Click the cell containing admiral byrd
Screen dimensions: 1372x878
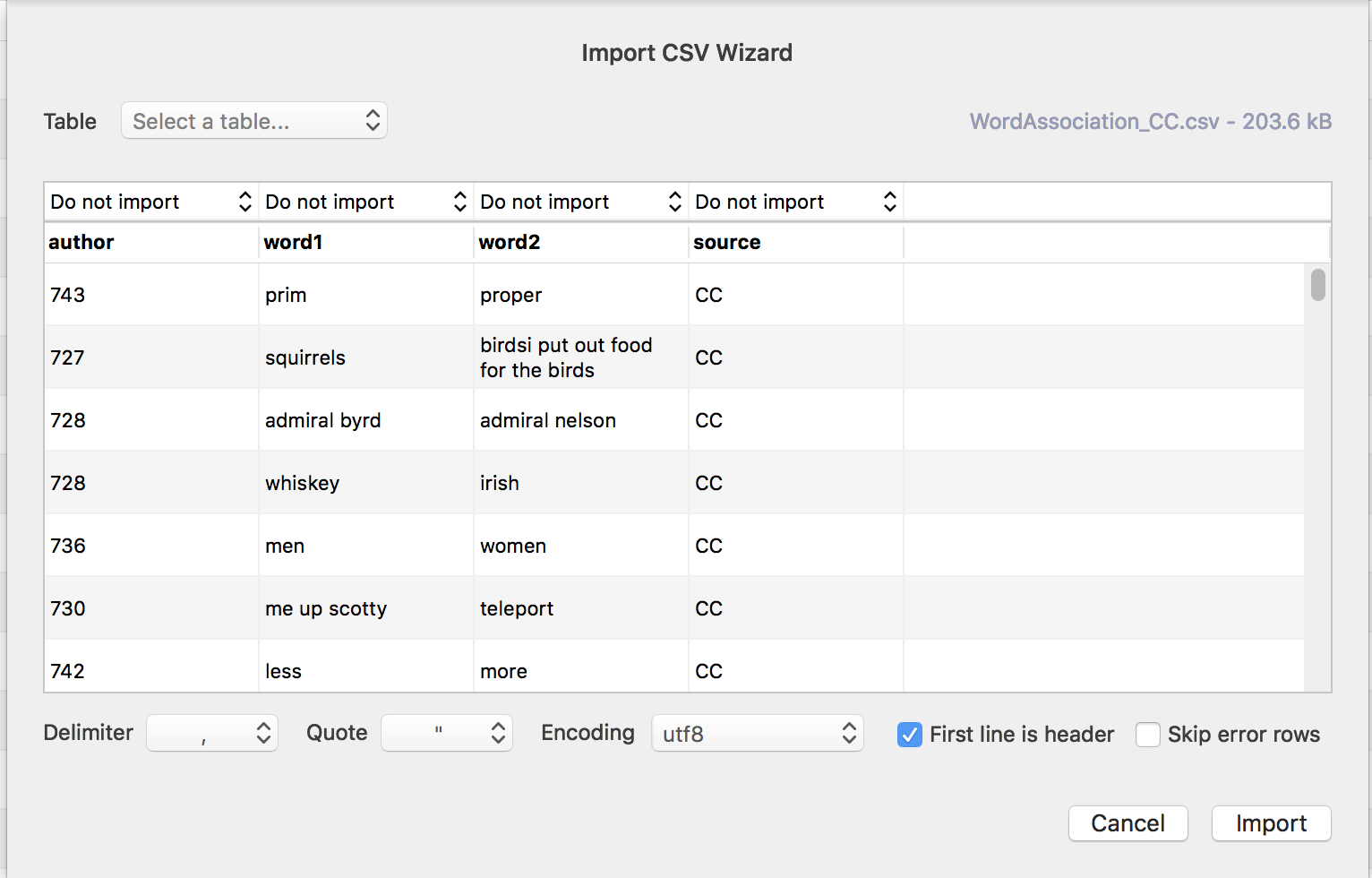click(322, 419)
